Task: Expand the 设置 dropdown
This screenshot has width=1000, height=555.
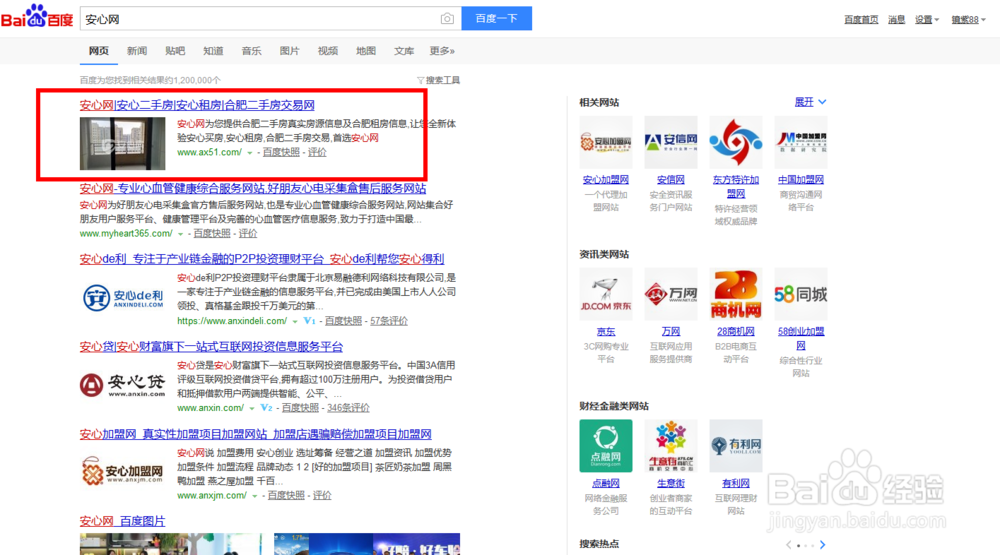Action: [927, 20]
